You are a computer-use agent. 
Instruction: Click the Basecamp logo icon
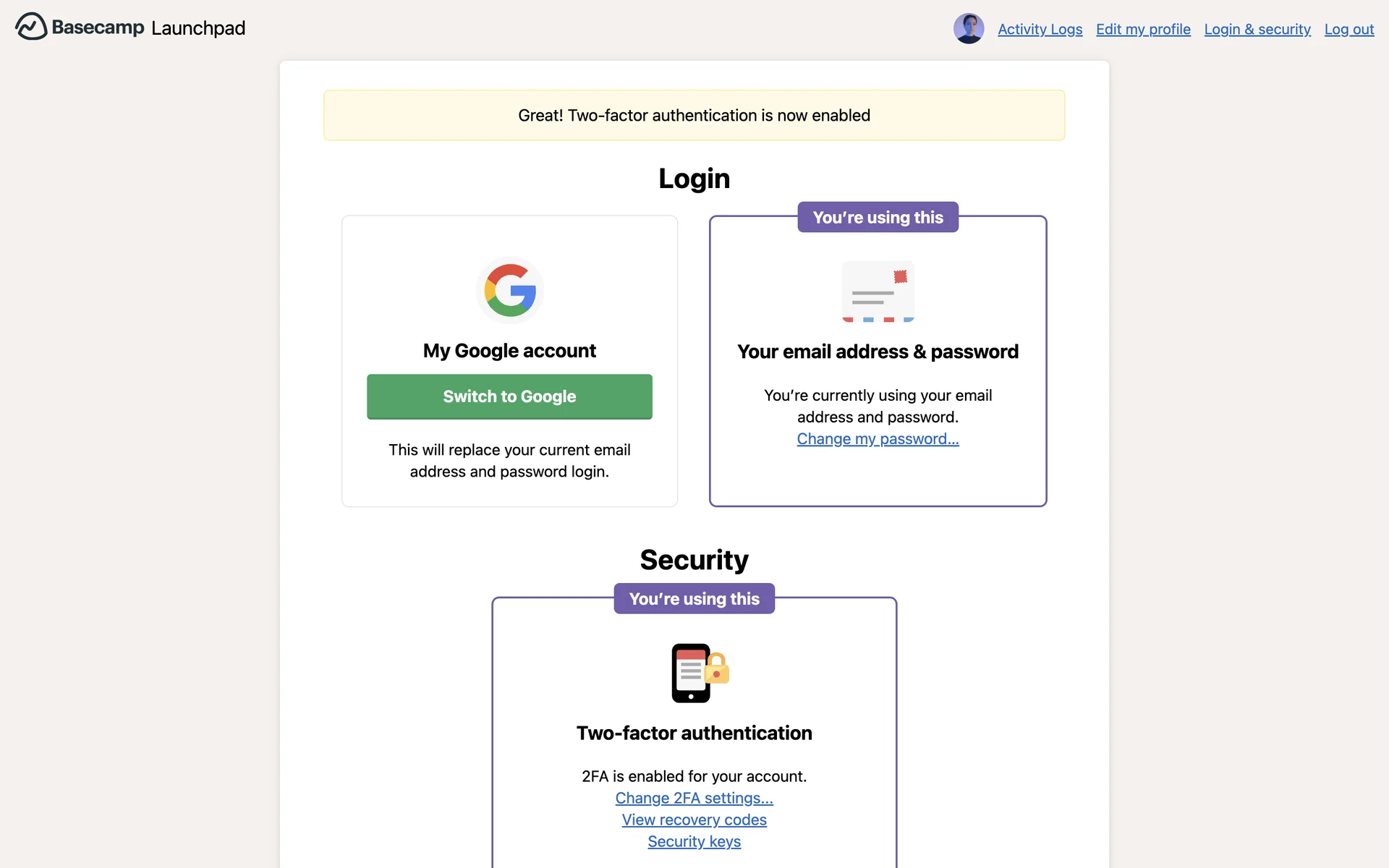point(30,27)
